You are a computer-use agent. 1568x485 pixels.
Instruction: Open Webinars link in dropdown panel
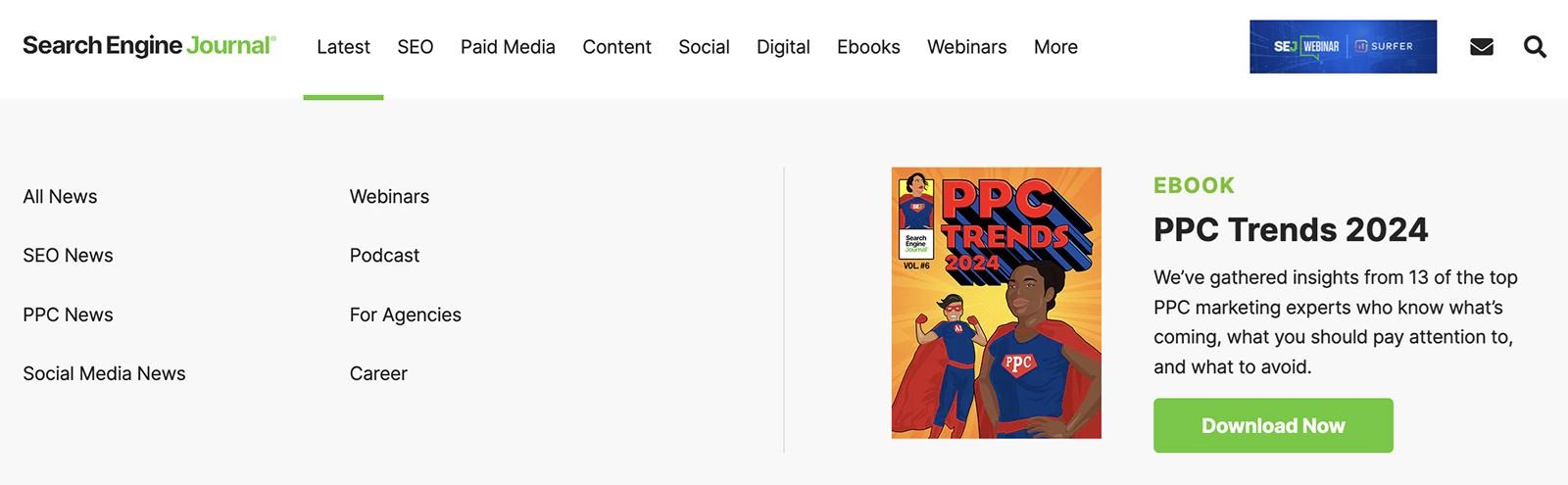[x=389, y=196]
